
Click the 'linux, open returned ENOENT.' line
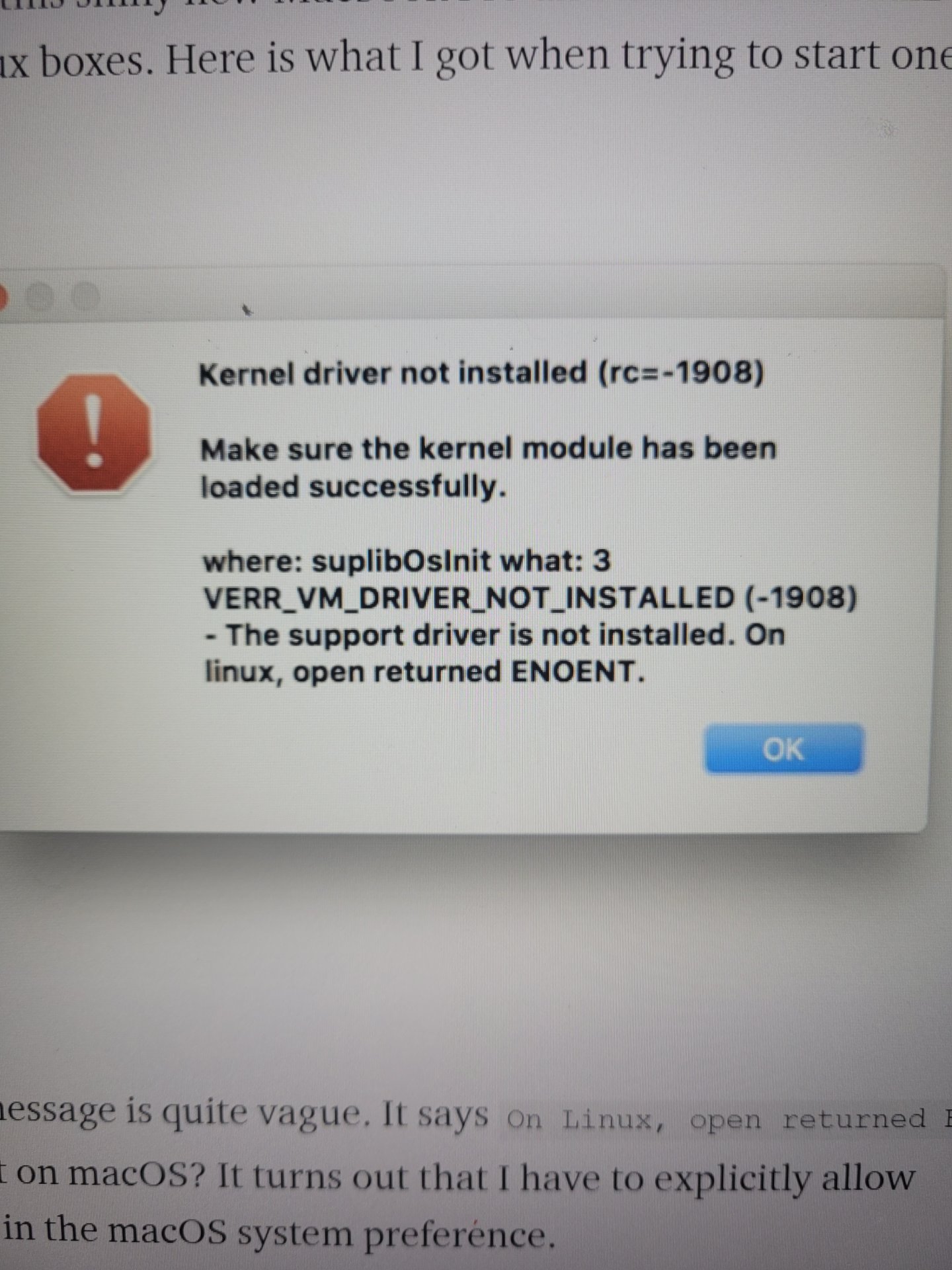424,673
